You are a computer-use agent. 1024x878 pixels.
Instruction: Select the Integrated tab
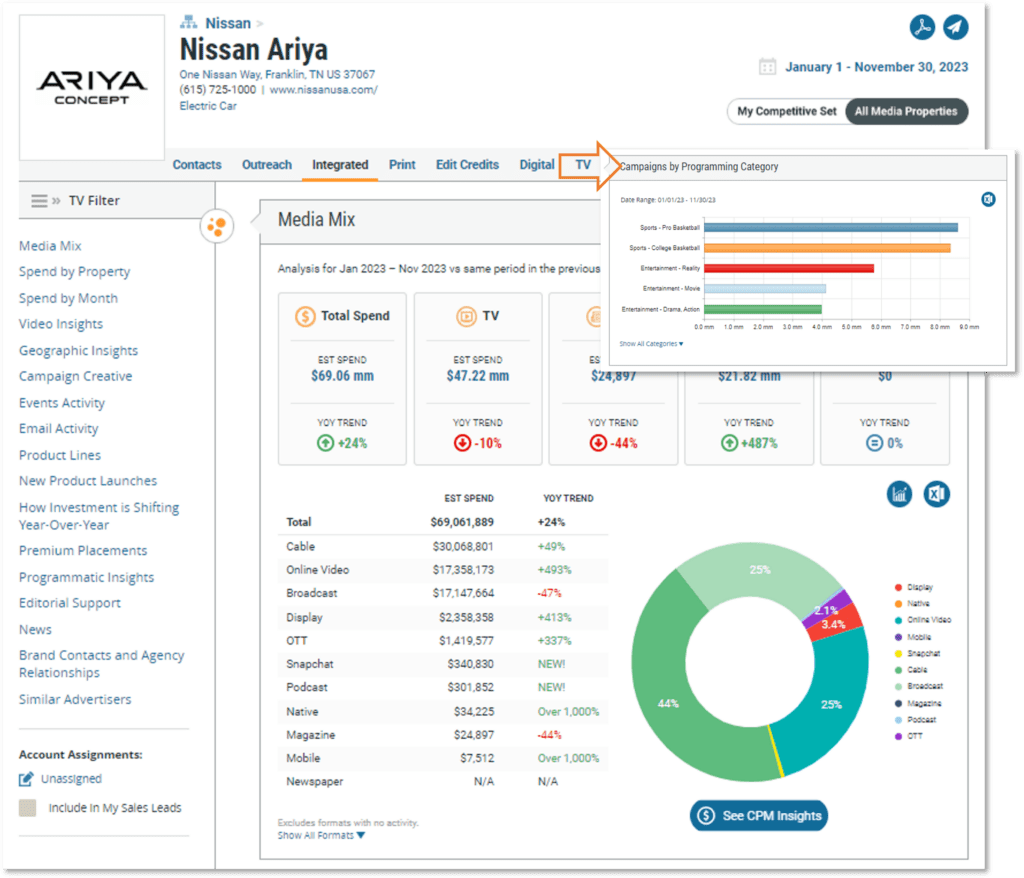point(340,165)
